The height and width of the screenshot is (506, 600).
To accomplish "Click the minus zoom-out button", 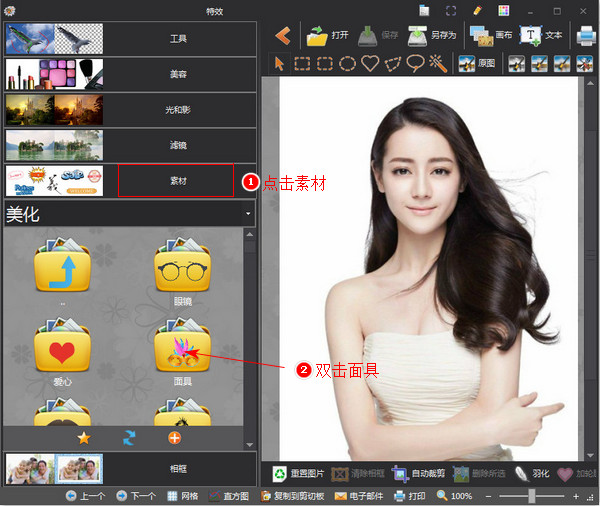I will click(488, 496).
